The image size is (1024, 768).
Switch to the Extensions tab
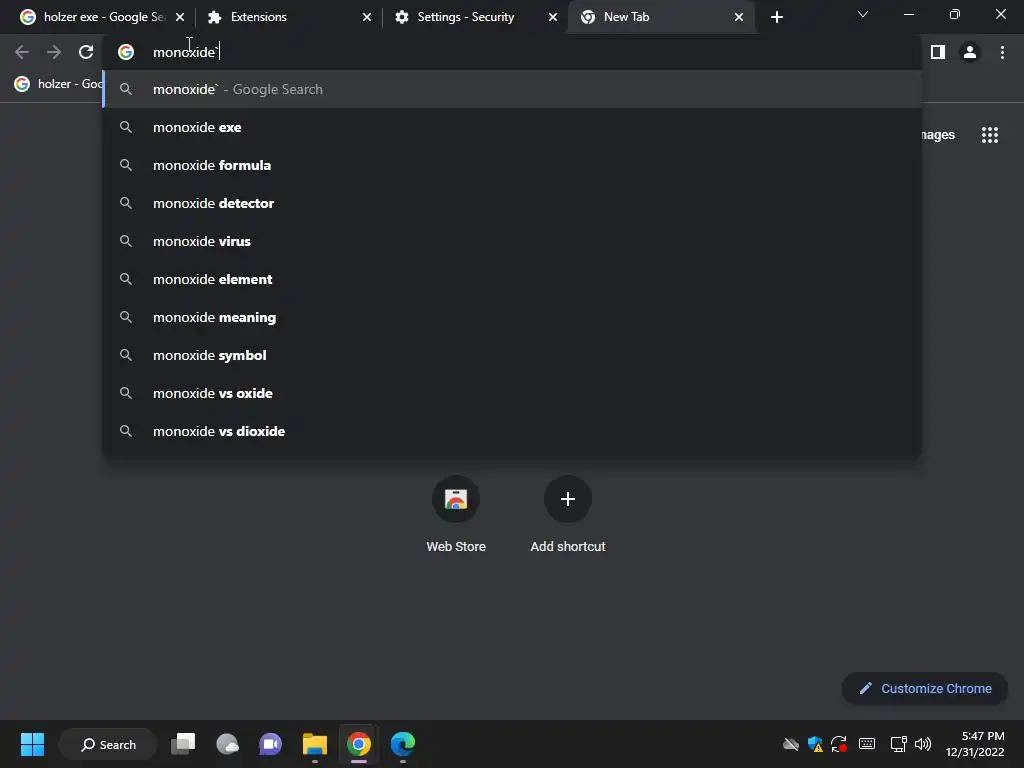click(x=287, y=17)
